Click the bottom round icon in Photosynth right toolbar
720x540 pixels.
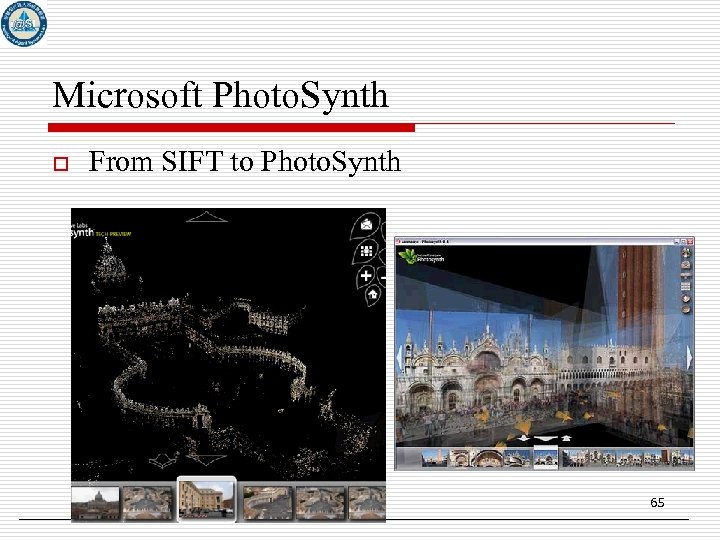(x=686, y=309)
